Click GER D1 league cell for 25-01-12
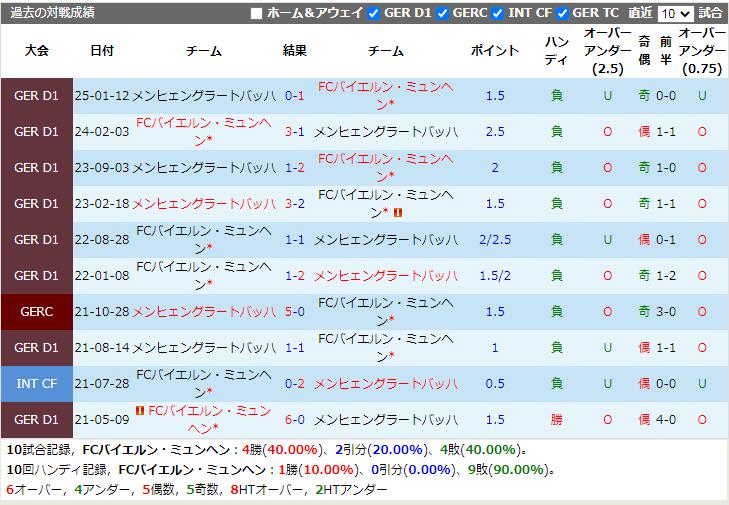 pyautogui.click(x=37, y=96)
